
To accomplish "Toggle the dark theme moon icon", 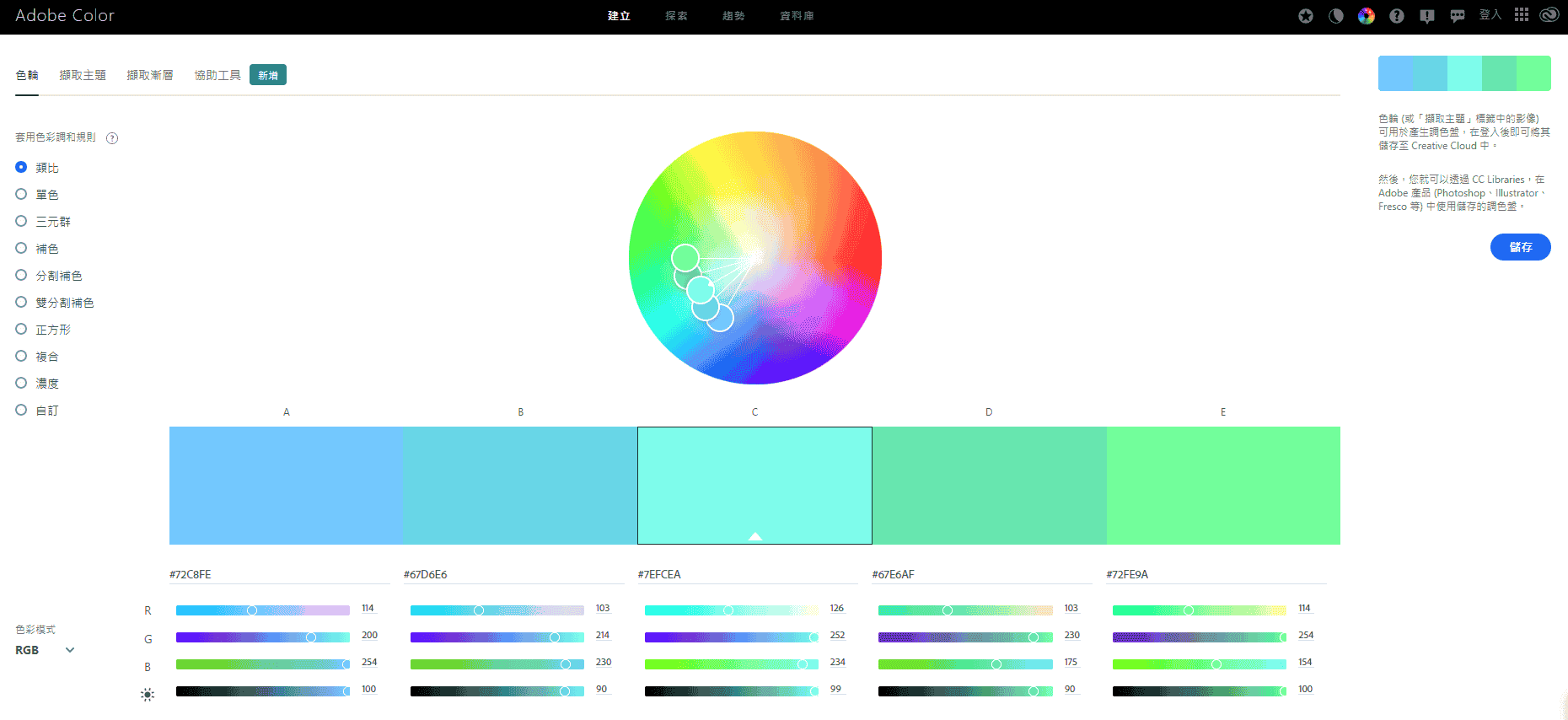I will point(1336,16).
